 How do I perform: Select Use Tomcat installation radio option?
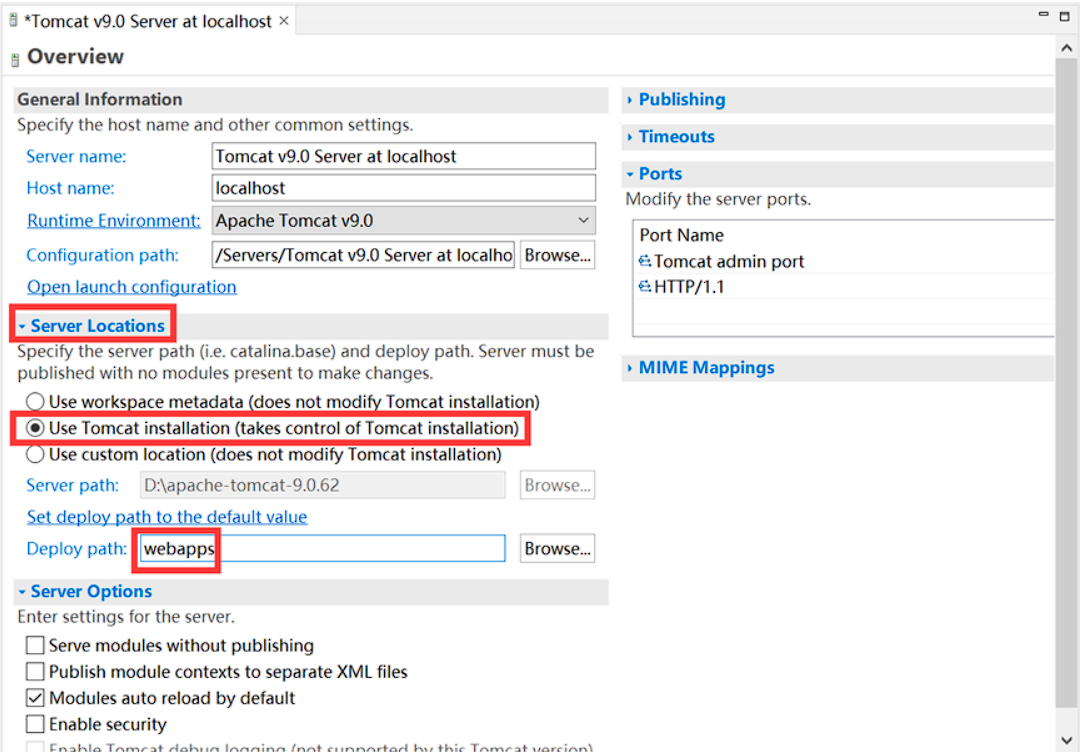pyautogui.click(x=35, y=428)
